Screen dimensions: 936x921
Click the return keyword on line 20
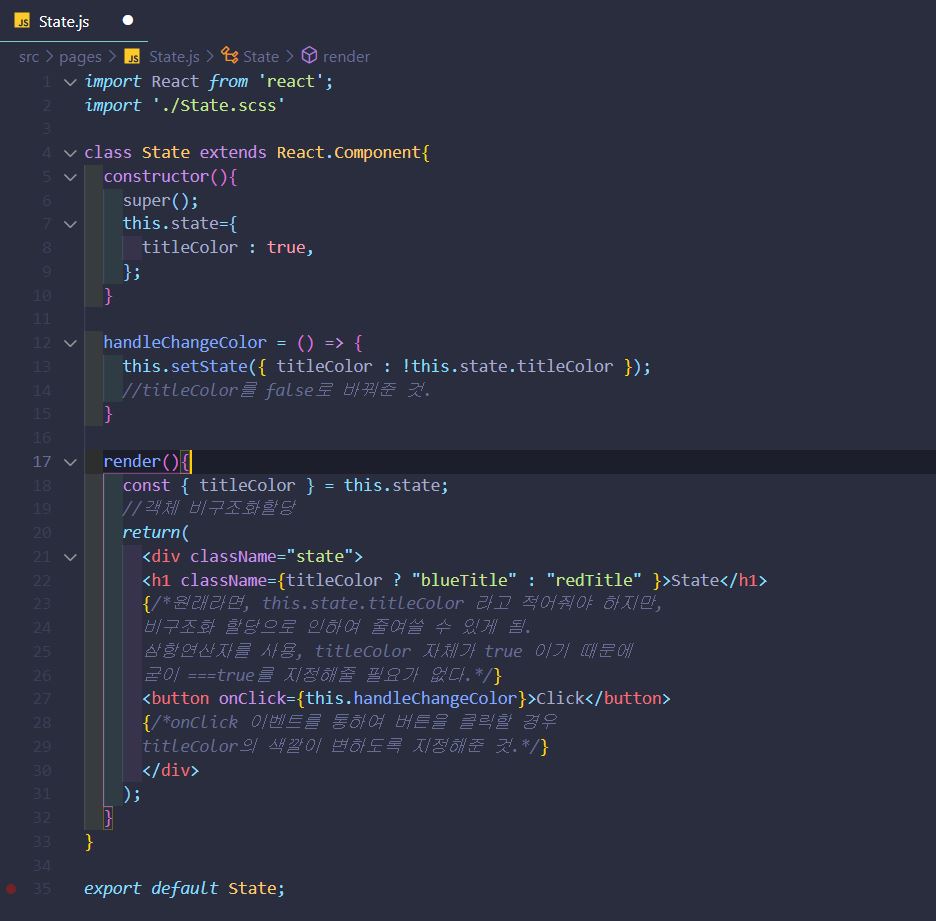152,532
